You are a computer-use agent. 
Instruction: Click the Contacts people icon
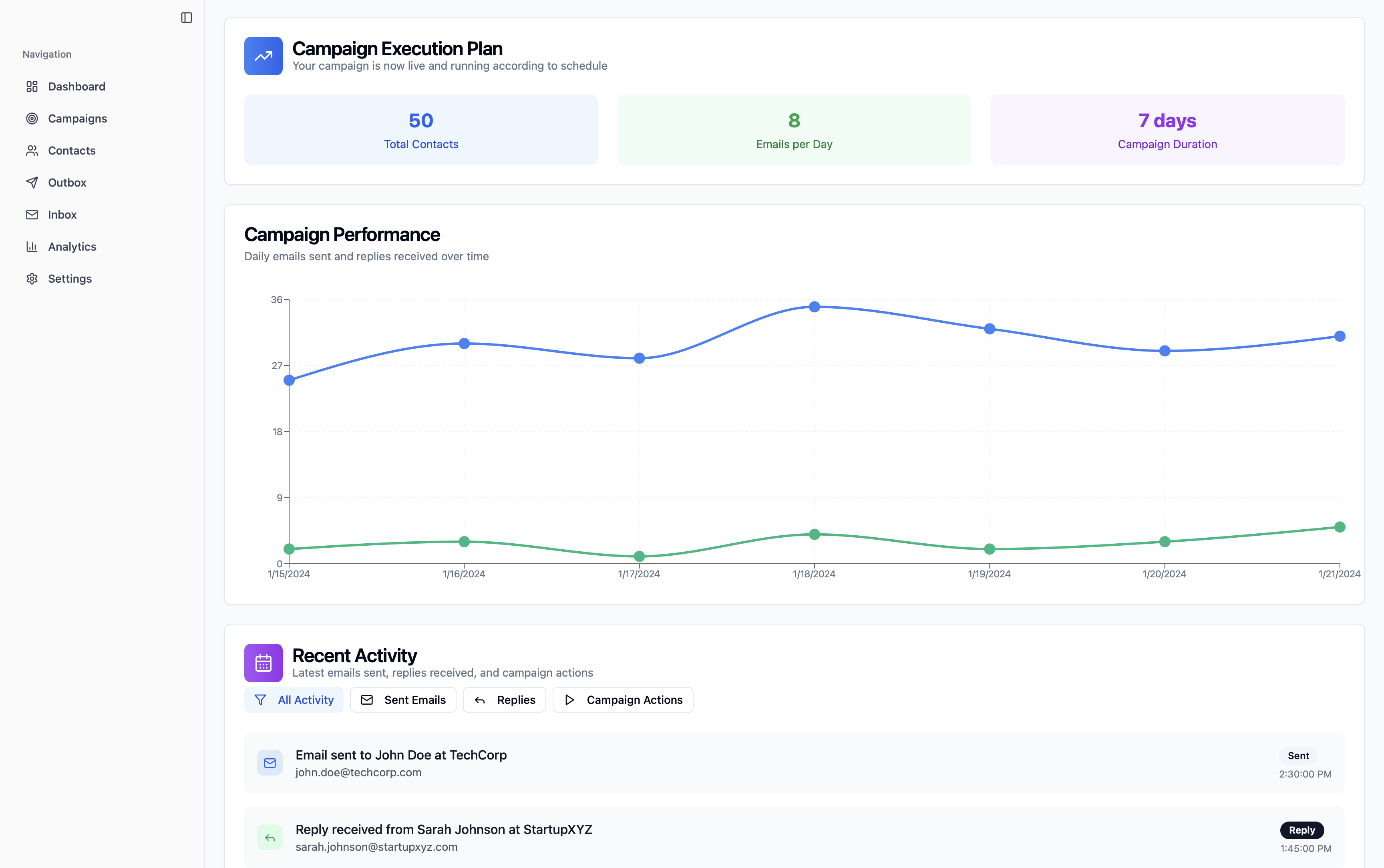coord(32,151)
